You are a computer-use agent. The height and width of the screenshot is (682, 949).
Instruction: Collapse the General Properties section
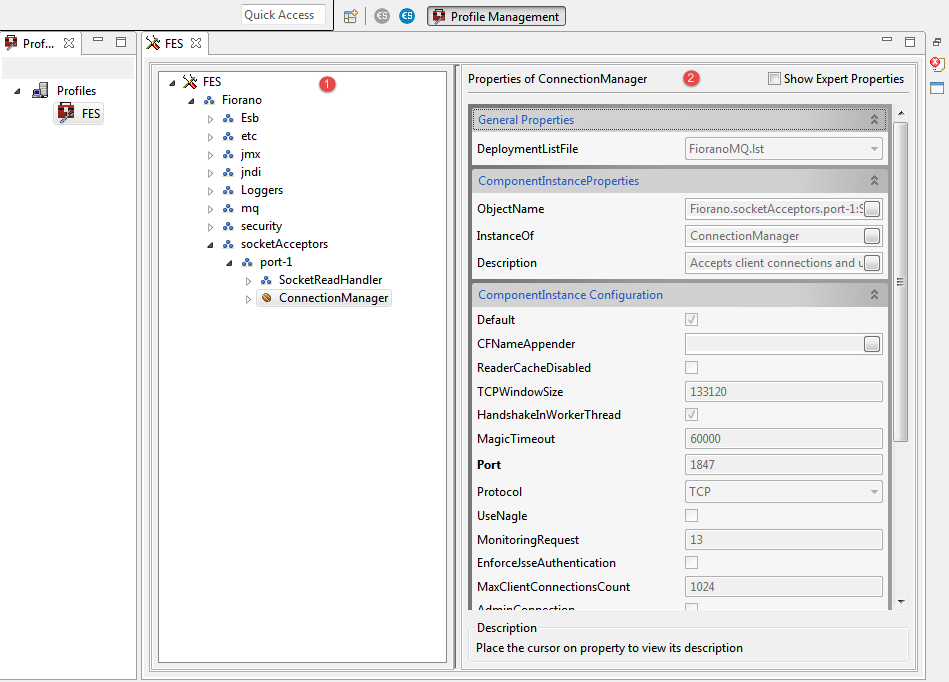(x=874, y=120)
